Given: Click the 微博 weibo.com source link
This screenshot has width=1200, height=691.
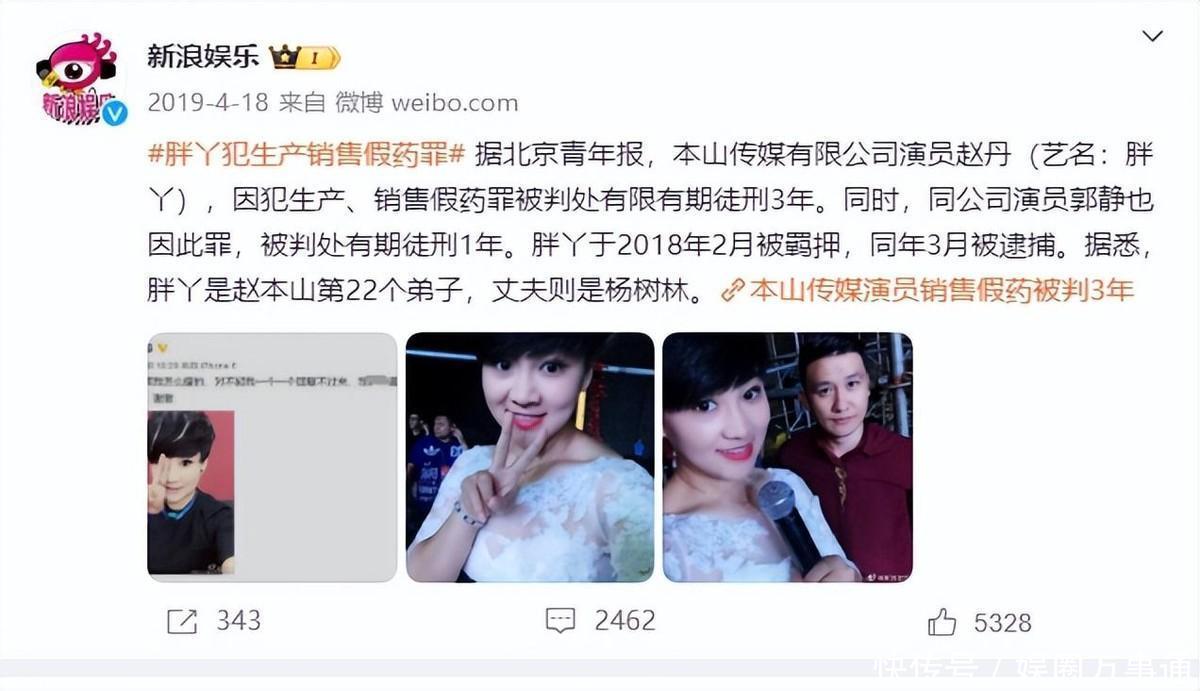Looking at the screenshot, I should (x=426, y=102).
